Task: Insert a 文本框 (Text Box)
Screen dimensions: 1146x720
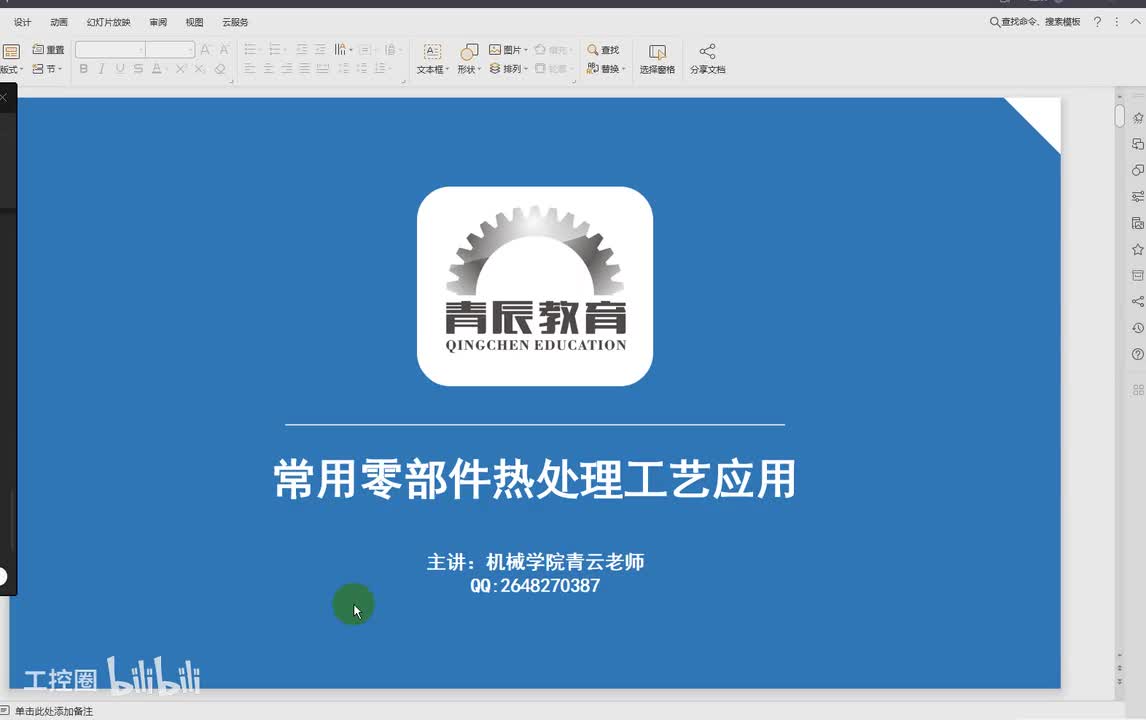Action: click(432, 59)
